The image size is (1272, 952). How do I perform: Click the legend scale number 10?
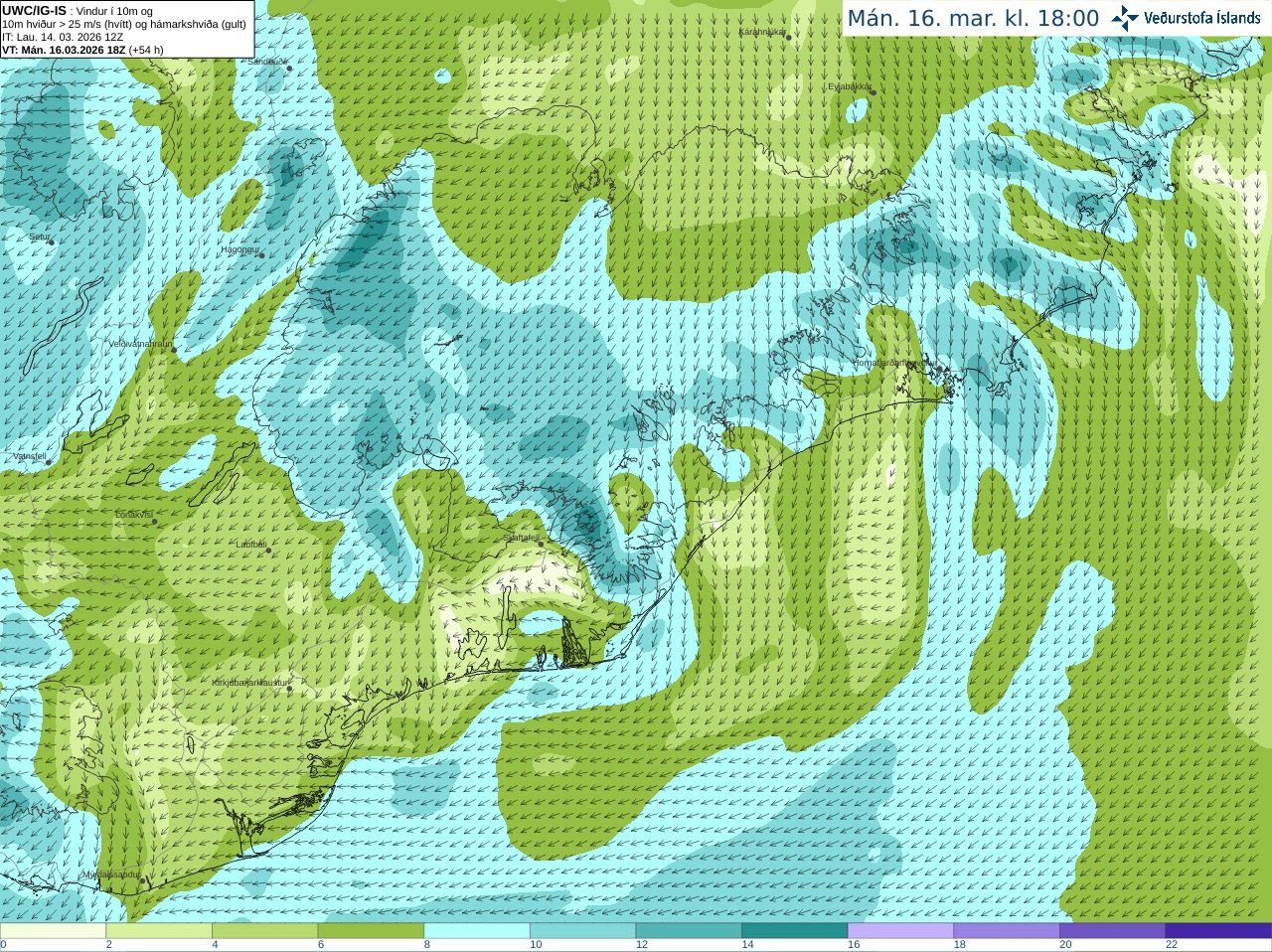[536, 945]
